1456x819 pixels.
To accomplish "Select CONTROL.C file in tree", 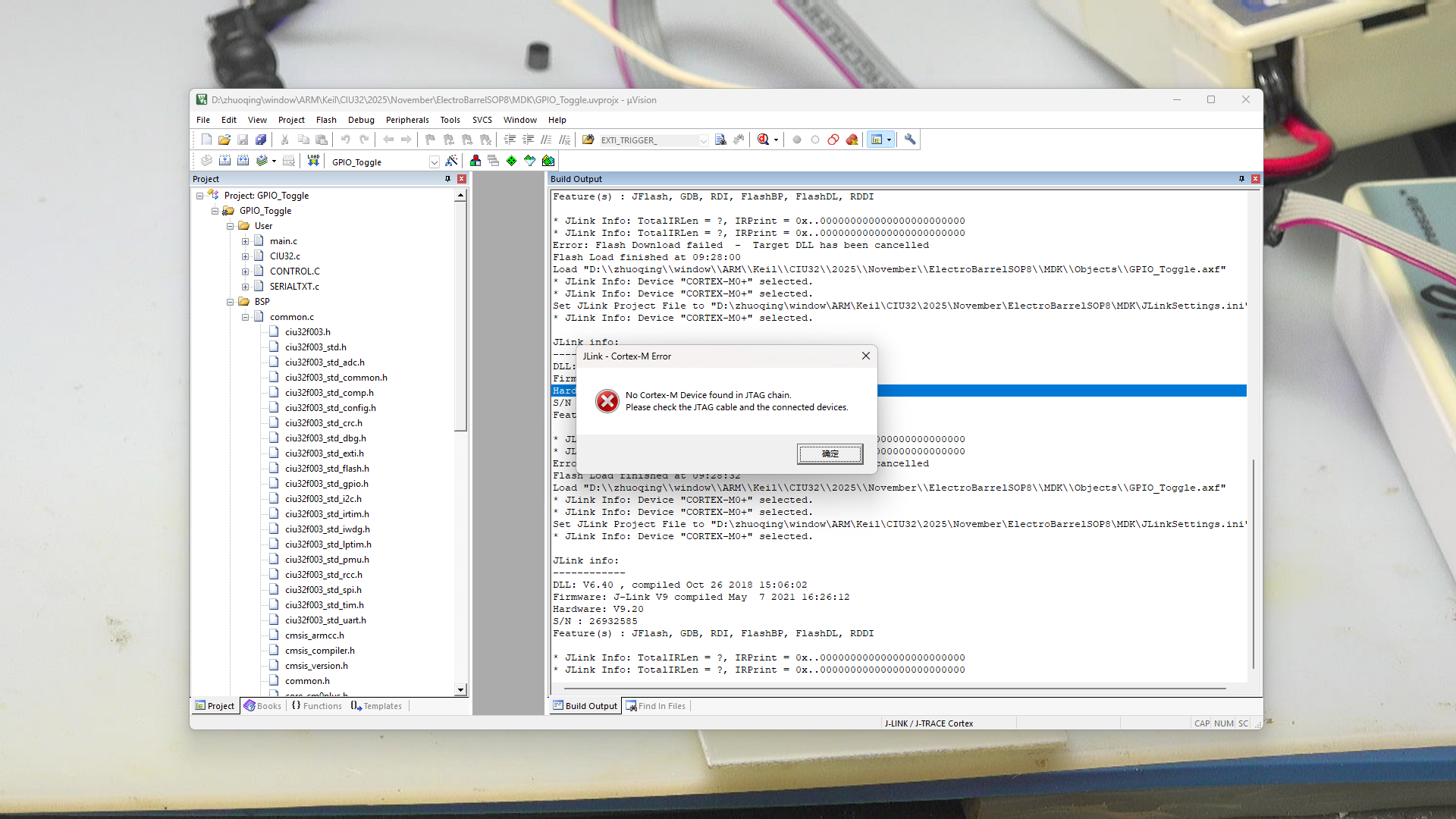I will pyautogui.click(x=294, y=271).
